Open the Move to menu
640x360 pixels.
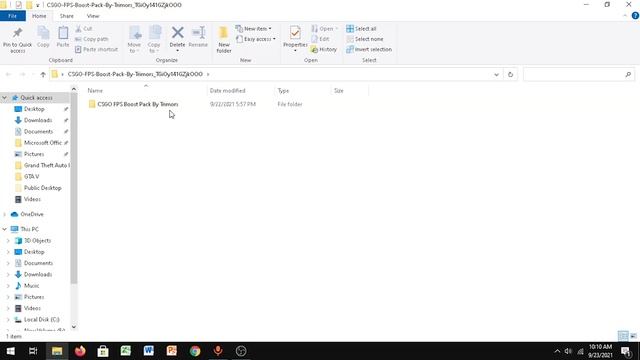click(x=134, y=40)
